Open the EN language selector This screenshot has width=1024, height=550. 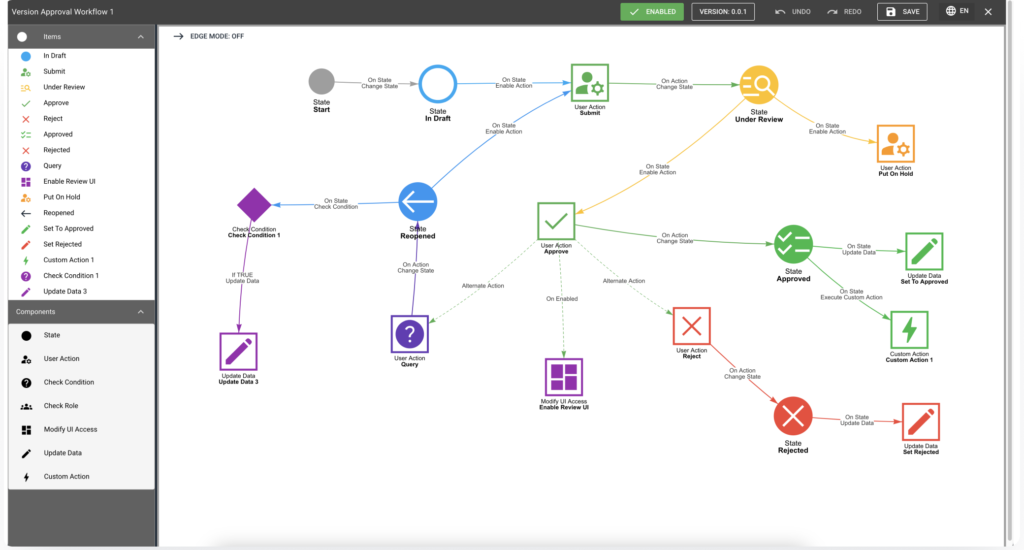click(x=957, y=11)
